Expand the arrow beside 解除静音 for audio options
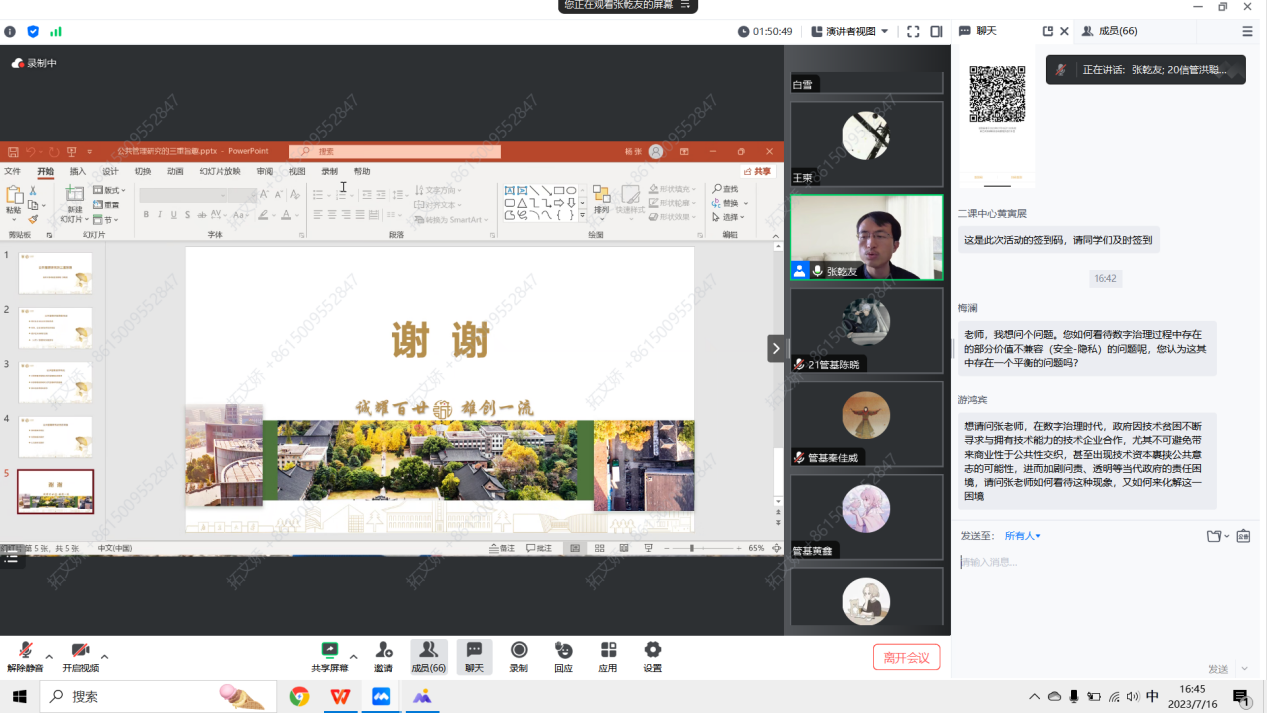1267x713 pixels. coord(49,657)
